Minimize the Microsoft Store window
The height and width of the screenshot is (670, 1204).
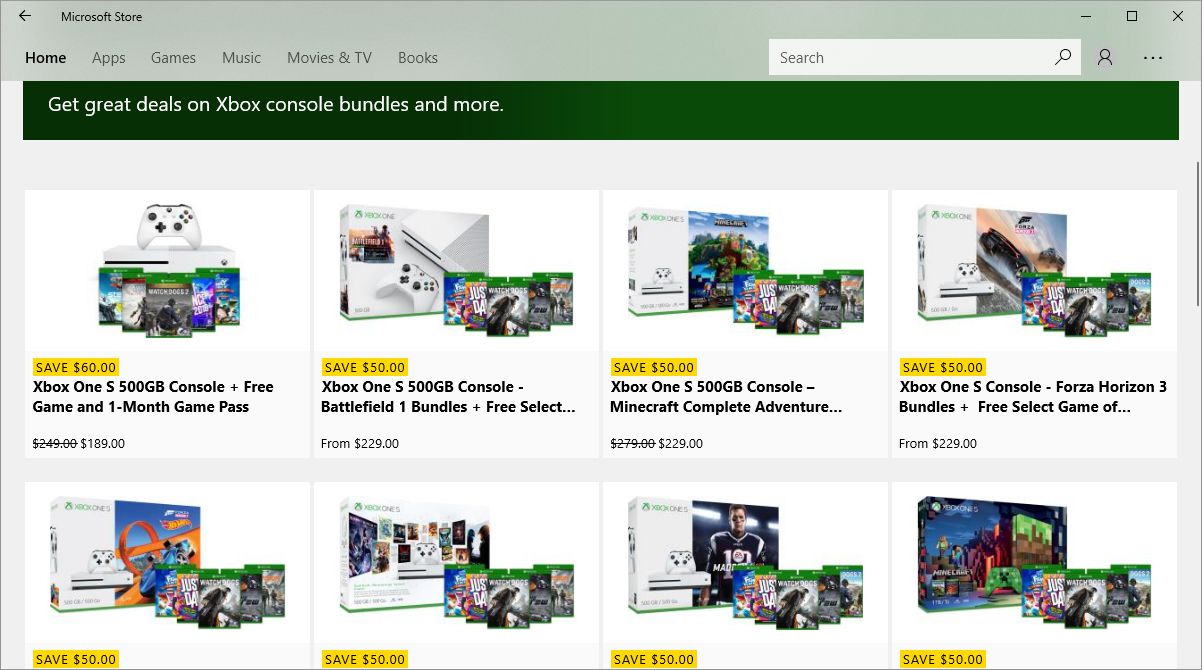1086,16
